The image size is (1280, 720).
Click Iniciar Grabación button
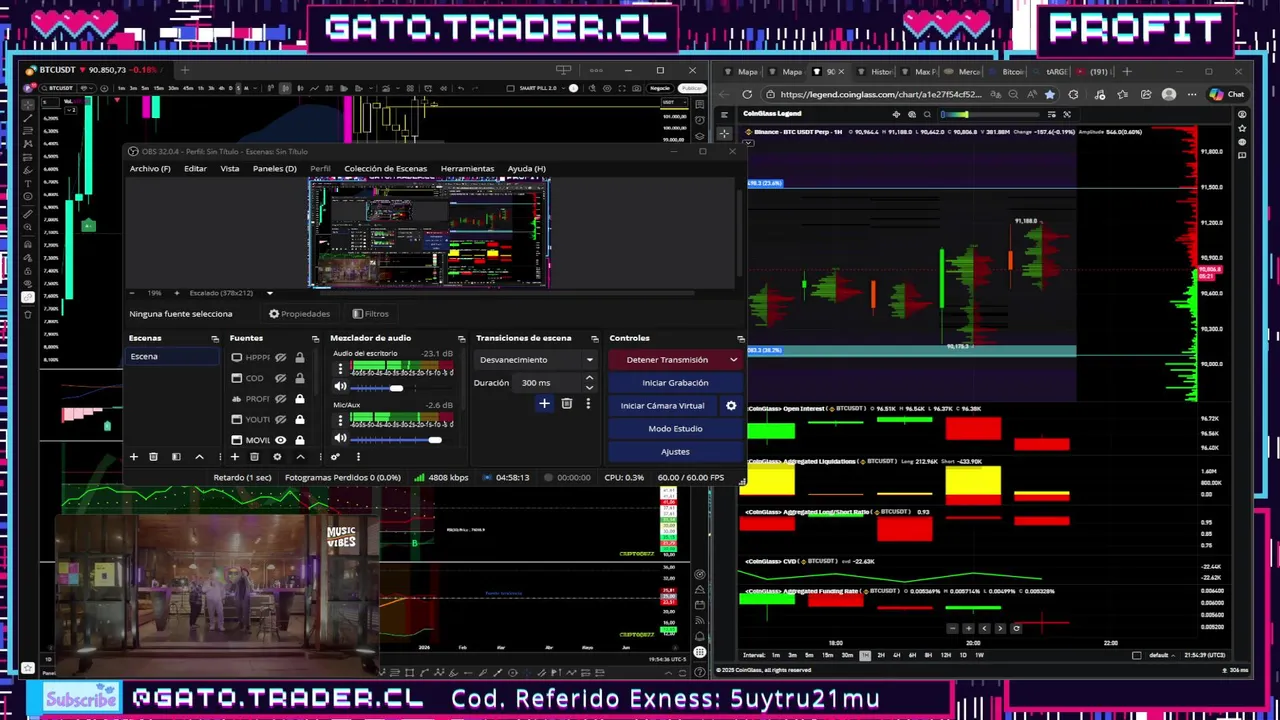point(675,383)
